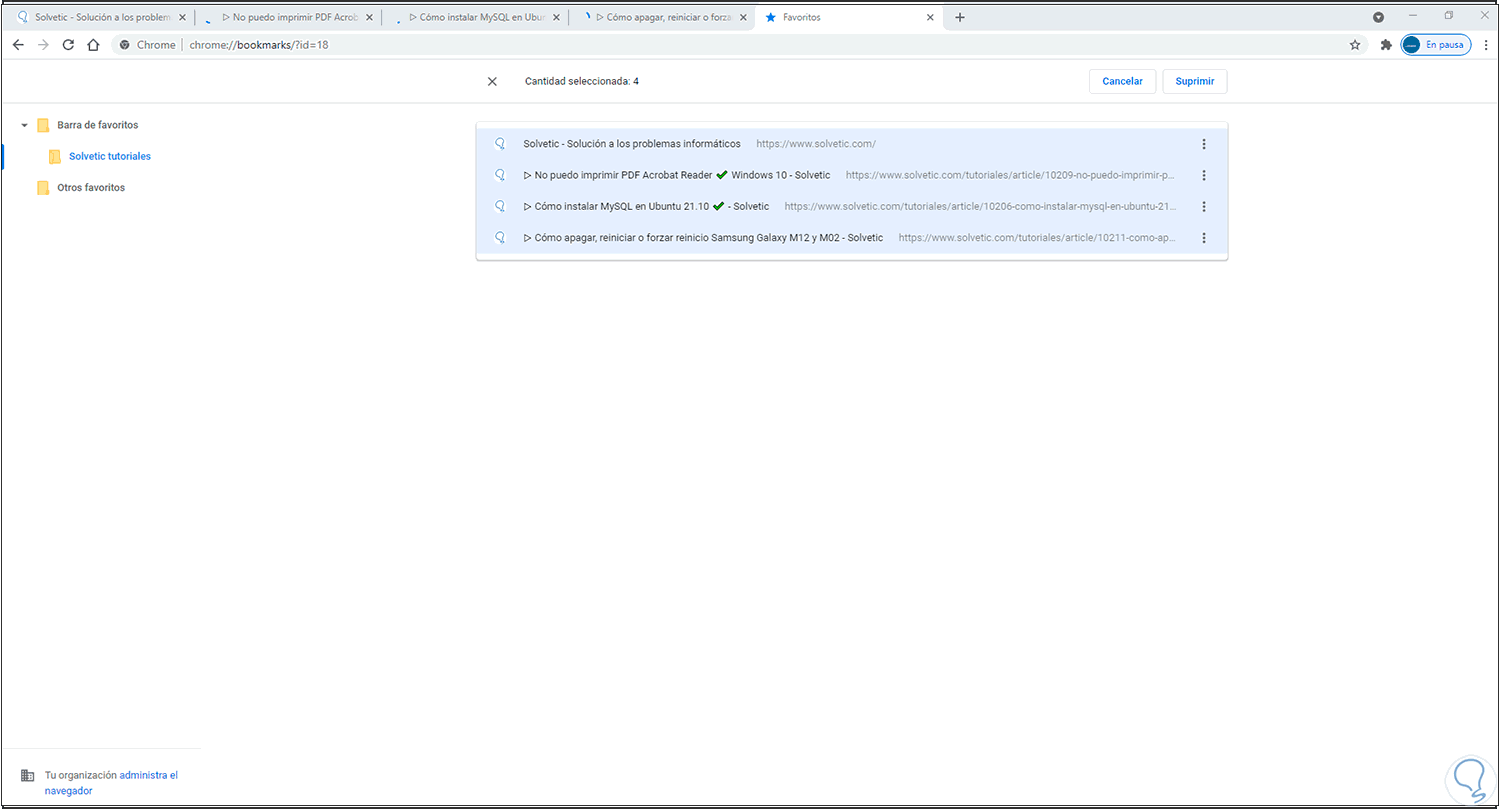Viewport: 1500px width, 809px height.
Task: Click favicon of the MySQL Ubuntu bookmark
Action: (x=500, y=206)
